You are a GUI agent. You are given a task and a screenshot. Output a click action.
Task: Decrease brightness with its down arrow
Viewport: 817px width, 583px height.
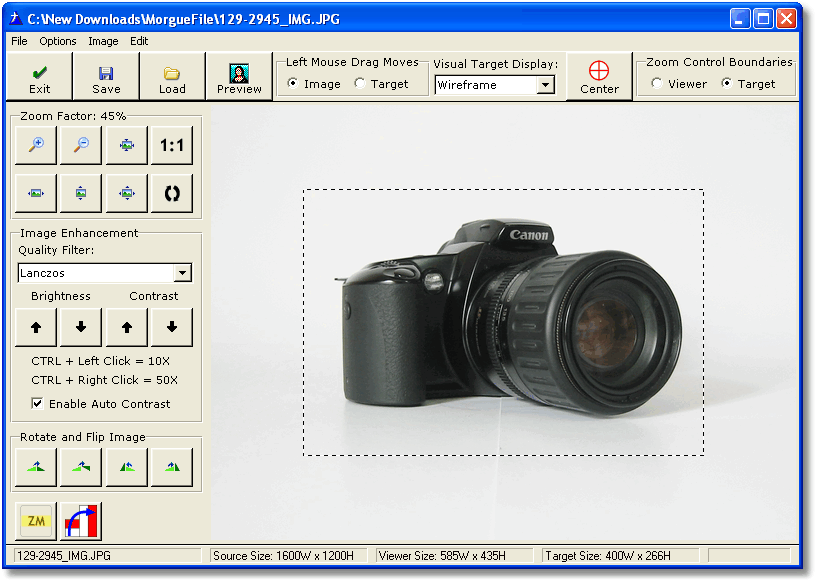click(x=81, y=327)
